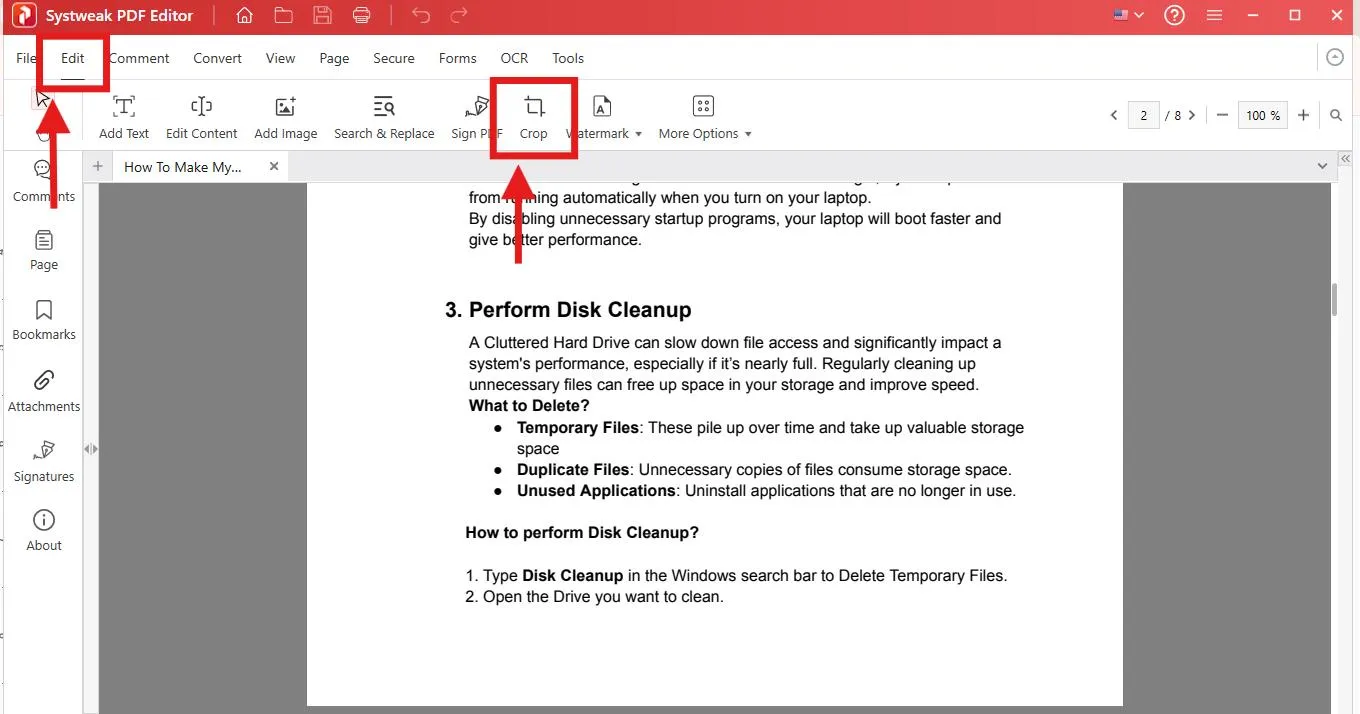Image resolution: width=1360 pixels, height=714 pixels.
Task: Collapse the ribbon toolbar with the circled chevron
Action: (1334, 58)
